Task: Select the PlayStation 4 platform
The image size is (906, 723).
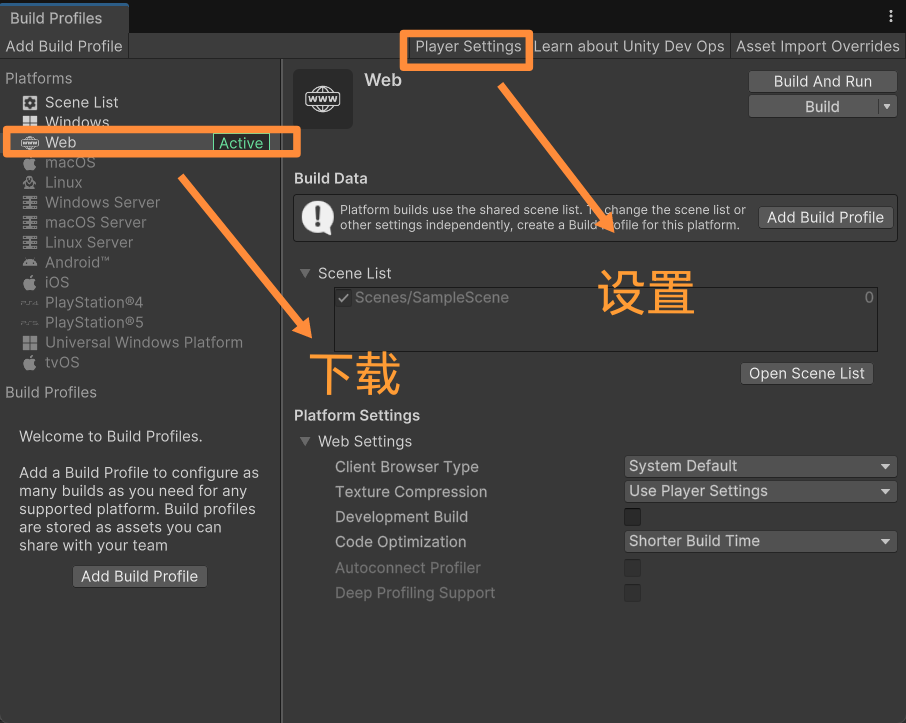Action: click(141, 303)
